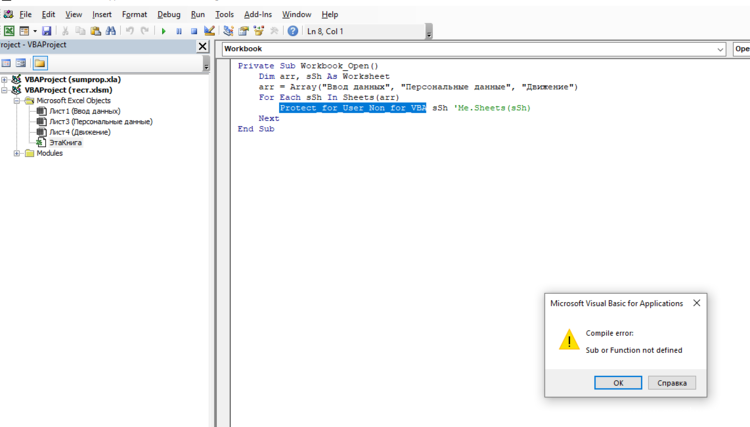The image size is (750, 427).
Task: Select the Modules folder item
Action: [50, 153]
